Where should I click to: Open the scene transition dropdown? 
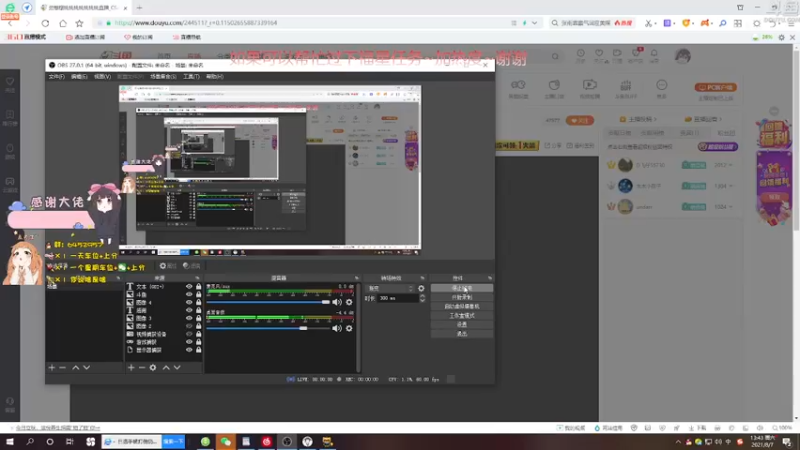coord(390,288)
